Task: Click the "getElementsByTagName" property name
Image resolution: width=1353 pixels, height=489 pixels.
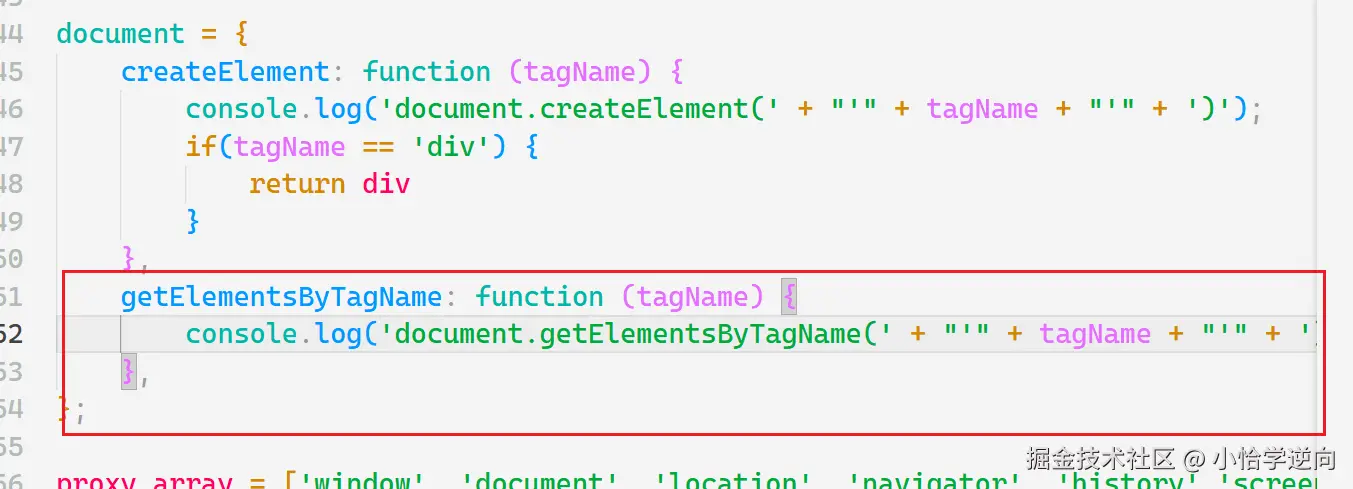Action: [281, 296]
